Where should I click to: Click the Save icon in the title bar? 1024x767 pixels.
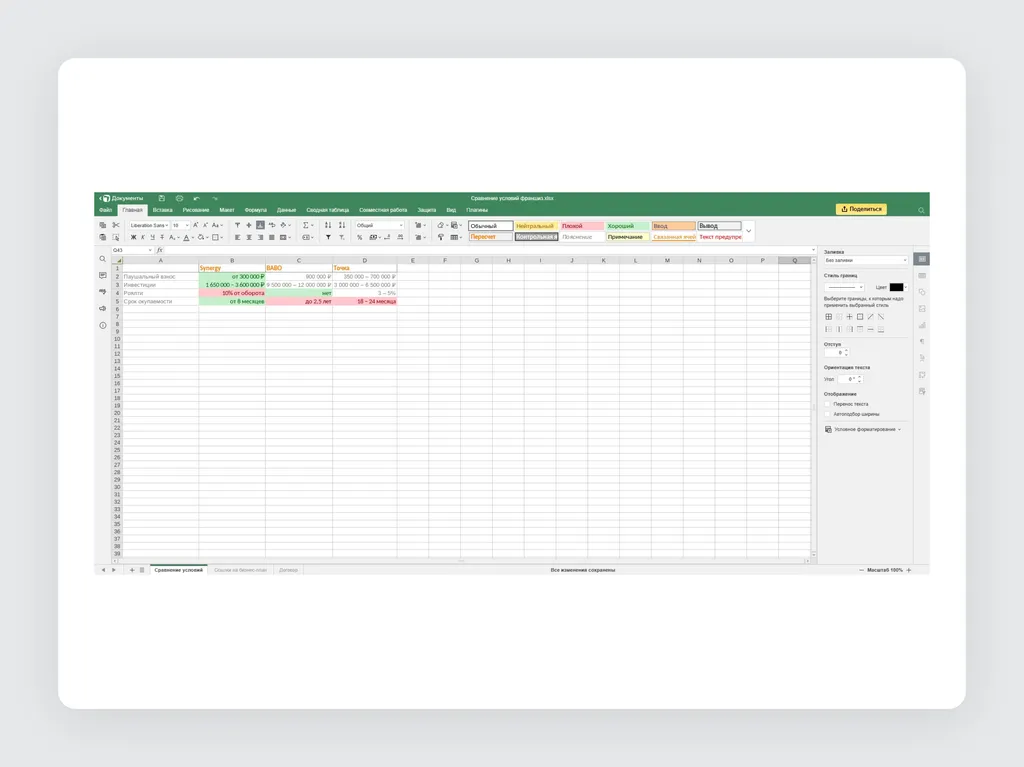[x=161, y=198]
